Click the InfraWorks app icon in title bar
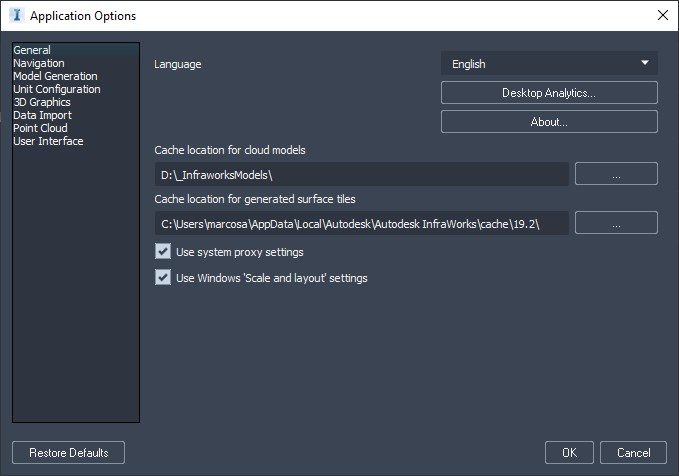Viewport: 679px width, 476px height. click(x=16, y=16)
